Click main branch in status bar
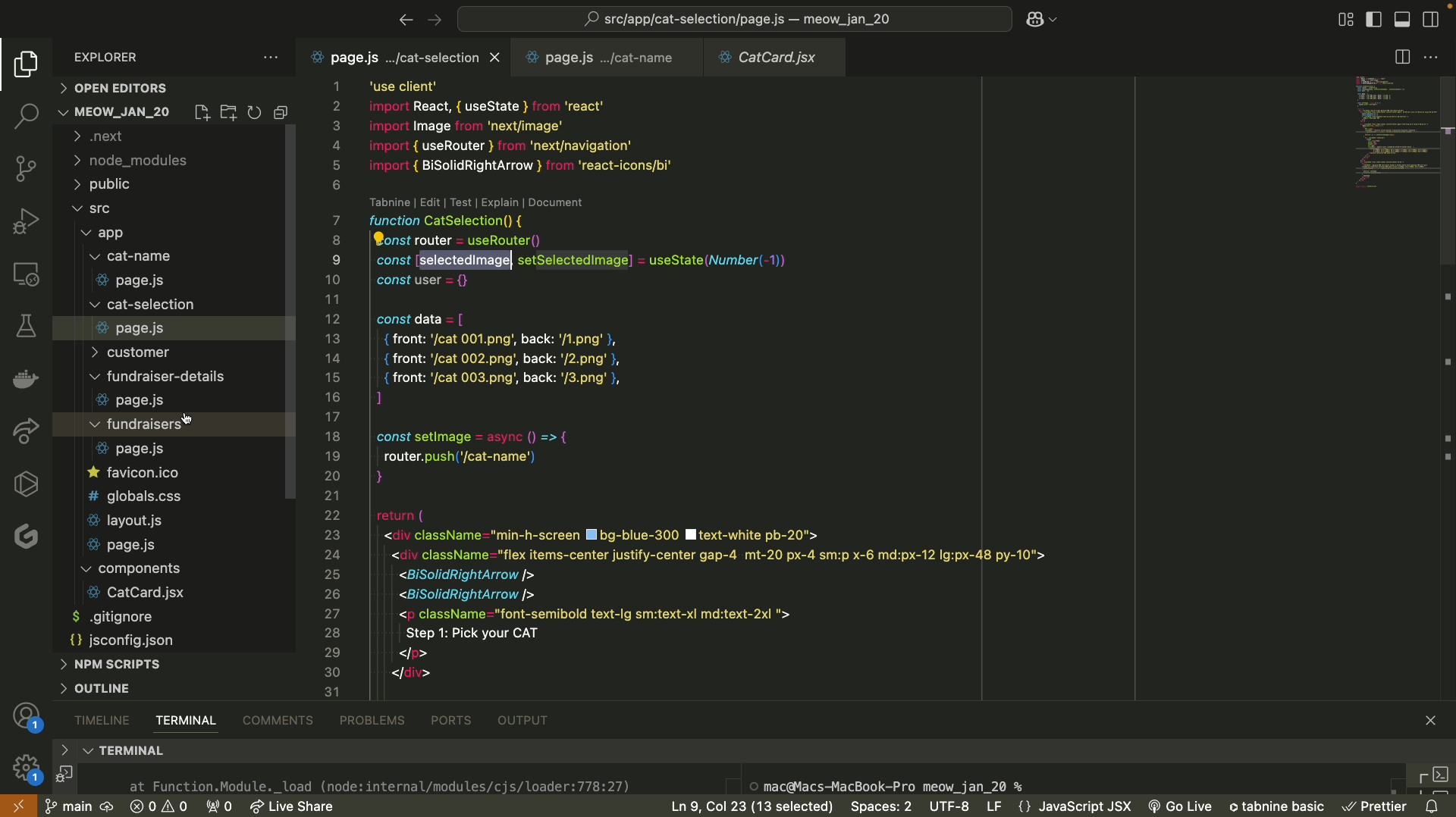Image resolution: width=1456 pixels, height=817 pixels. point(69,806)
